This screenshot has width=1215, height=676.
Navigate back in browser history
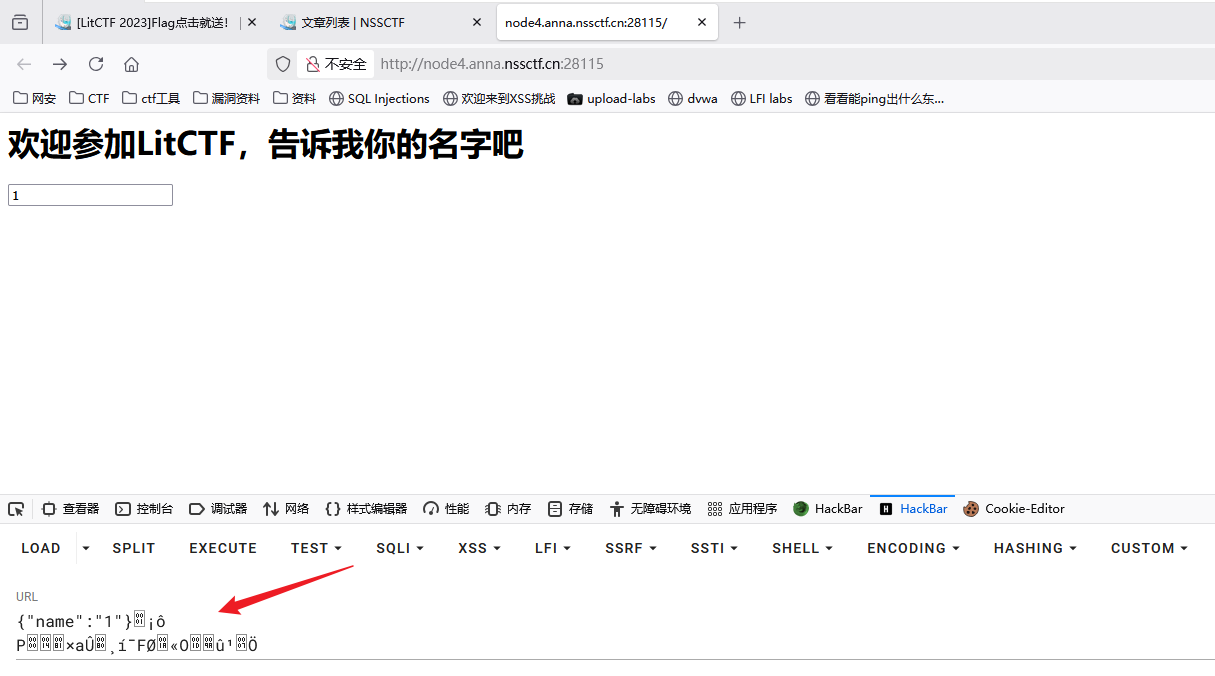[x=24, y=63]
